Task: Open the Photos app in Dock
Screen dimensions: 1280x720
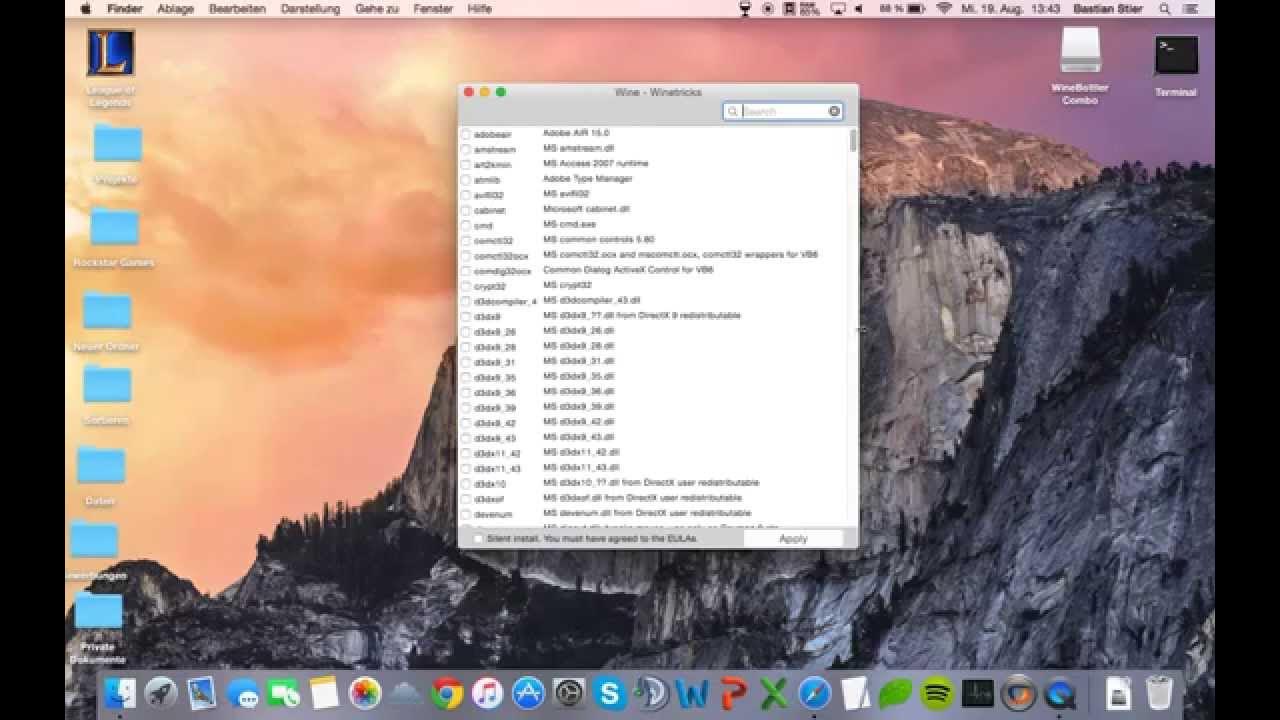Action: click(365, 692)
